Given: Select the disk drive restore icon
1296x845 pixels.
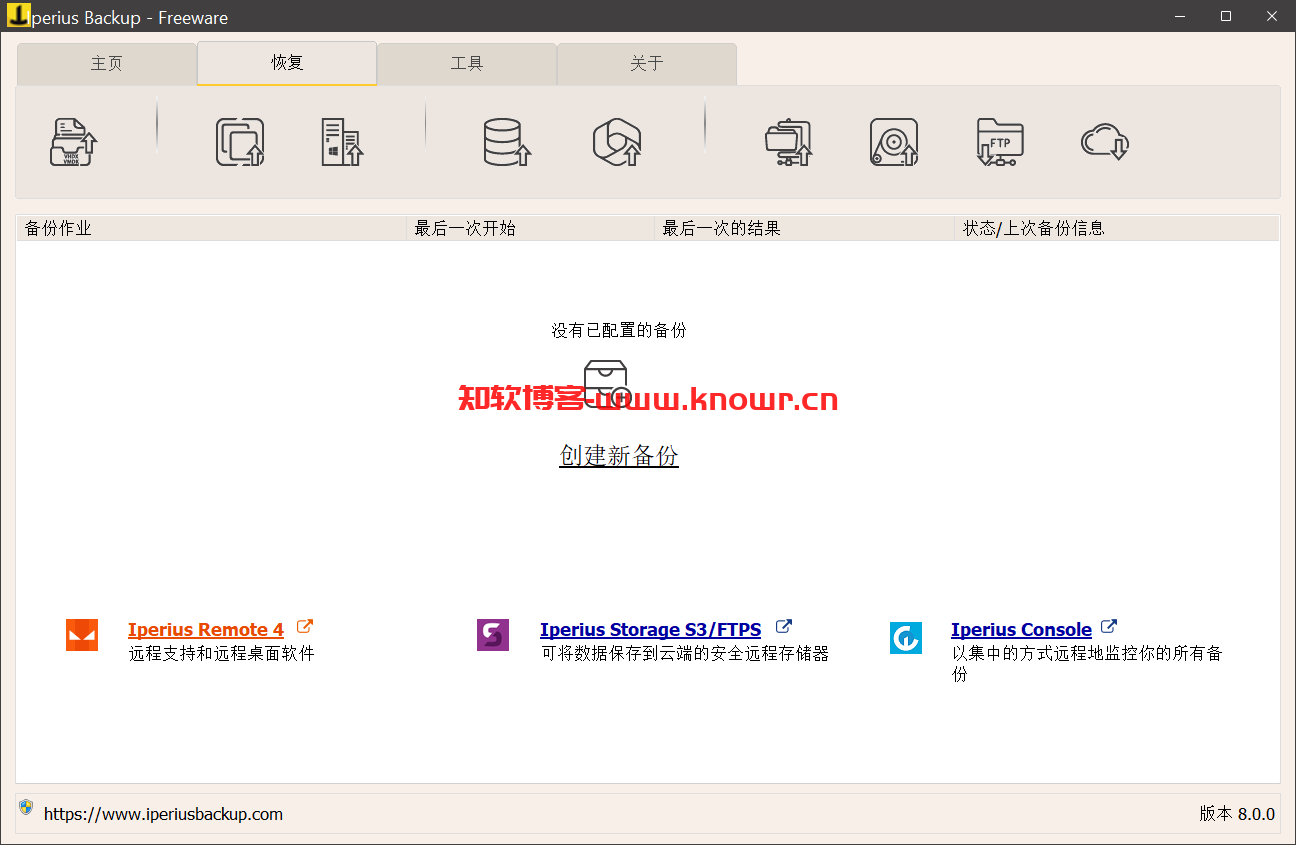Looking at the screenshot, I should coord(894,142).
